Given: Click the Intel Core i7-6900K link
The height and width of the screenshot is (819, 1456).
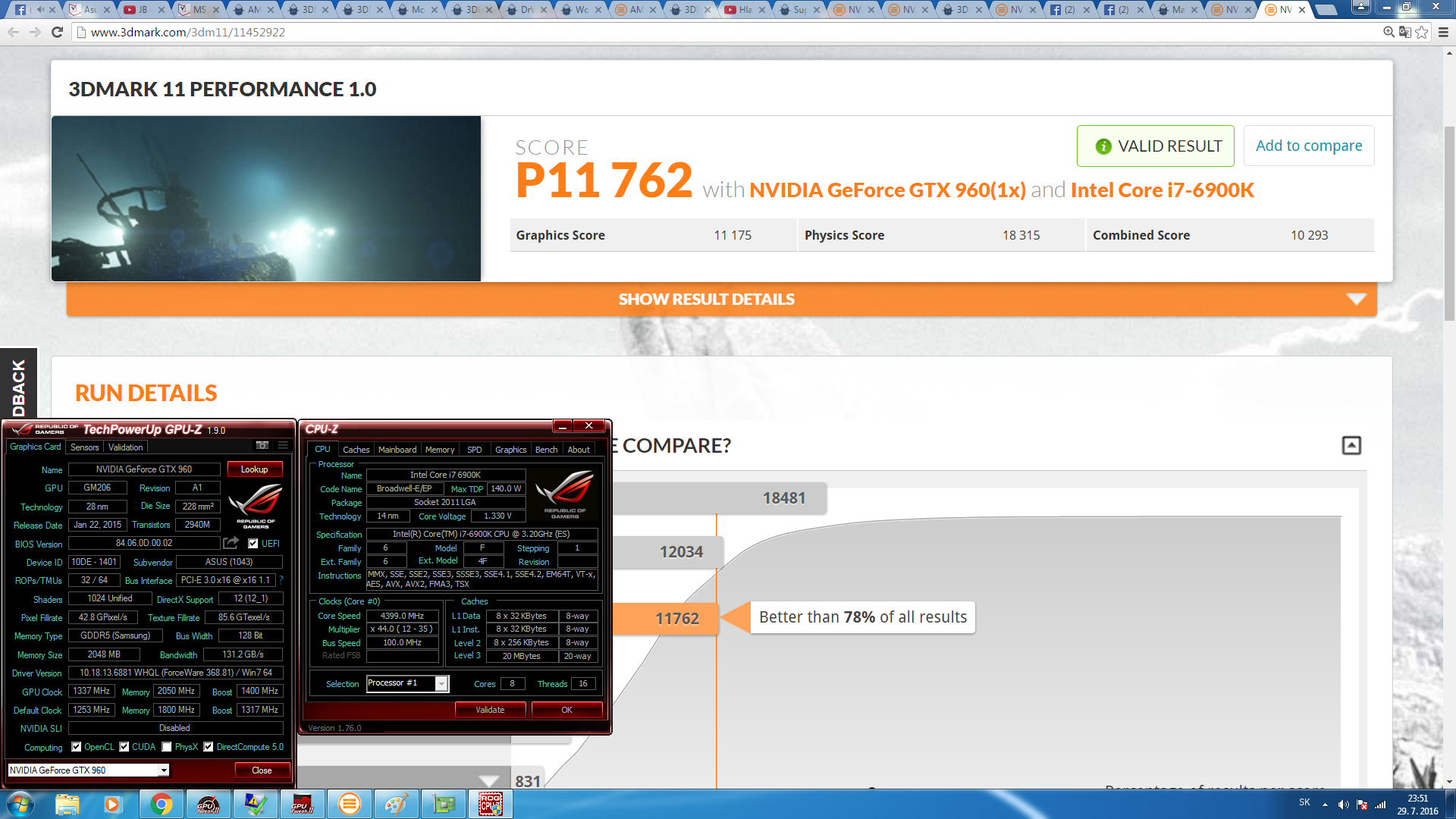Looking at the screenshot, I should (x=1163, y=190).
